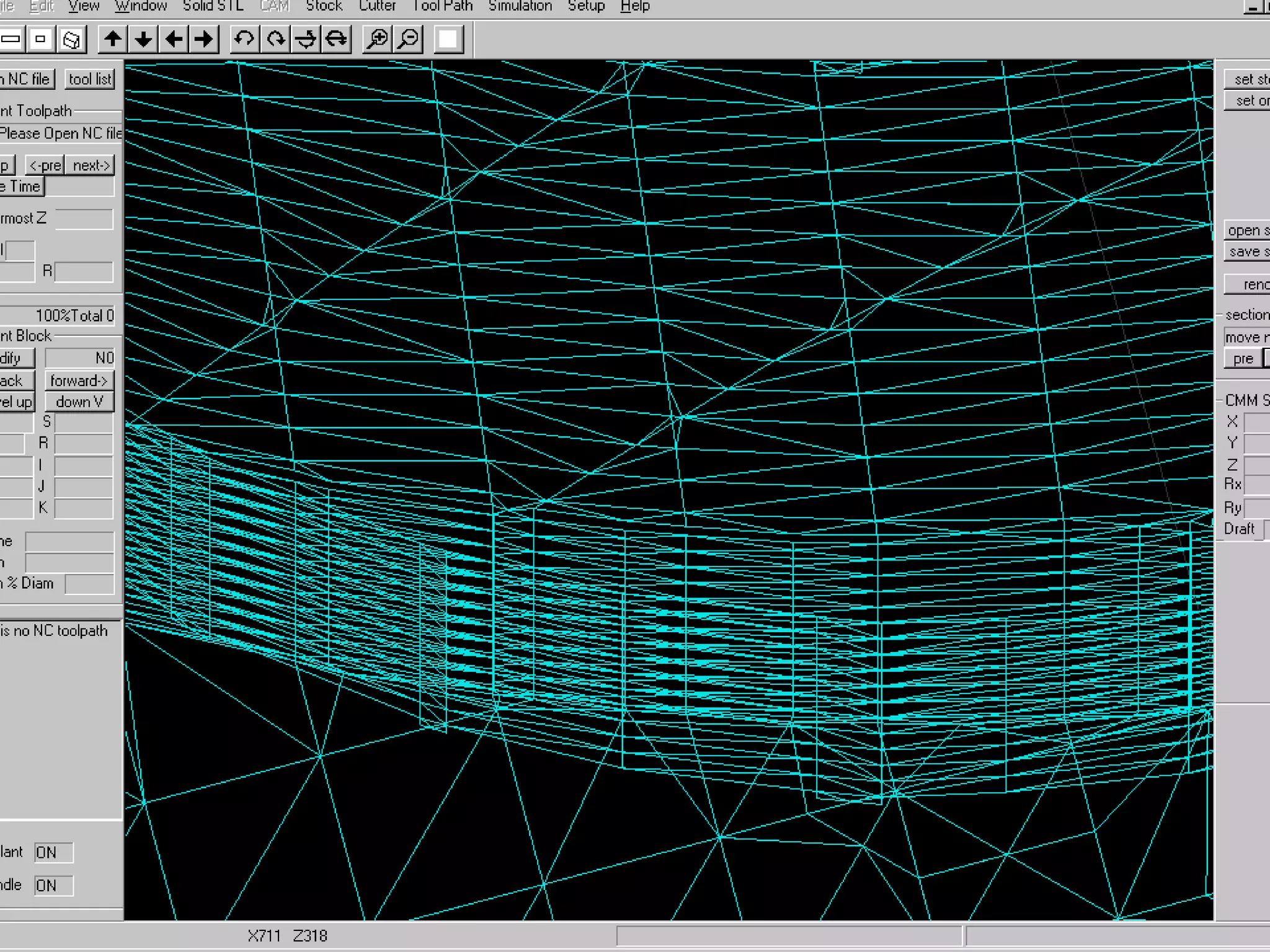Open the Tool Path menu
Screen dimensions: 1270x952
(x=443, y=6)
